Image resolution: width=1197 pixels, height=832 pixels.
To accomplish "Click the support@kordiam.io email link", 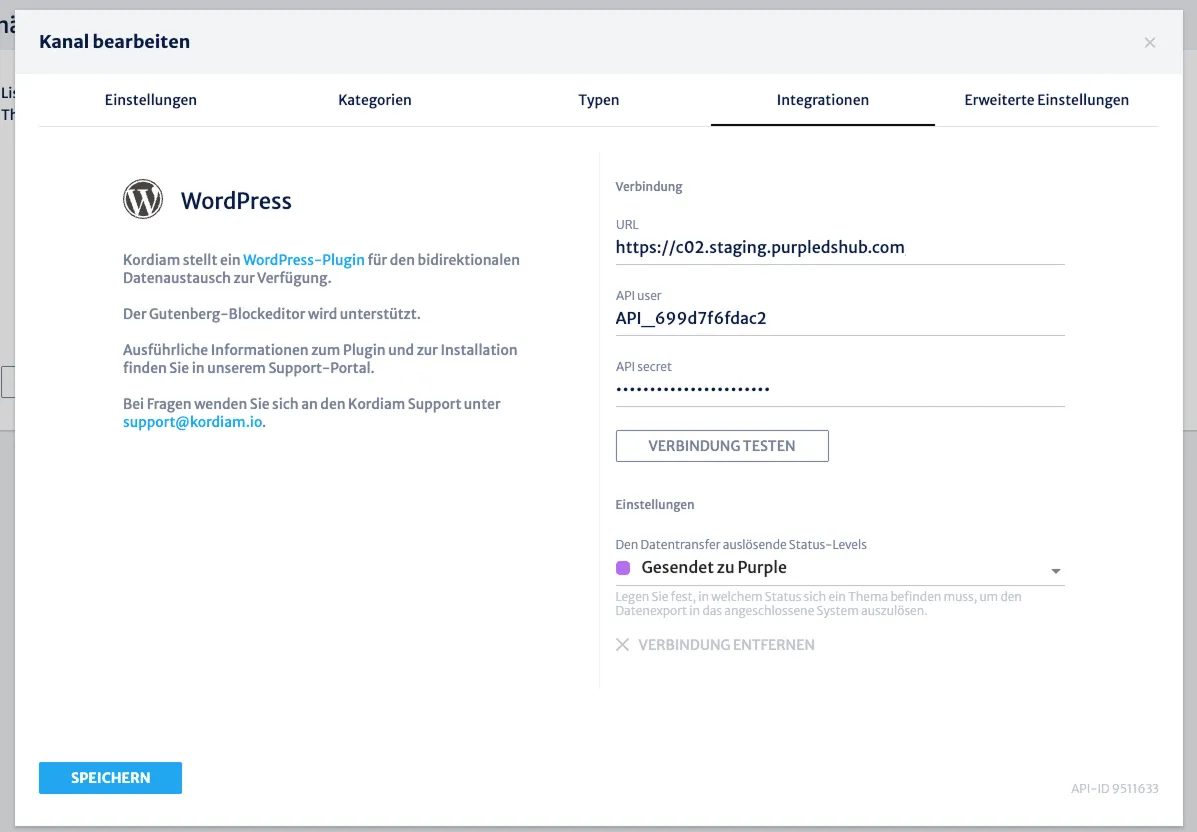I will click(192, 422).
